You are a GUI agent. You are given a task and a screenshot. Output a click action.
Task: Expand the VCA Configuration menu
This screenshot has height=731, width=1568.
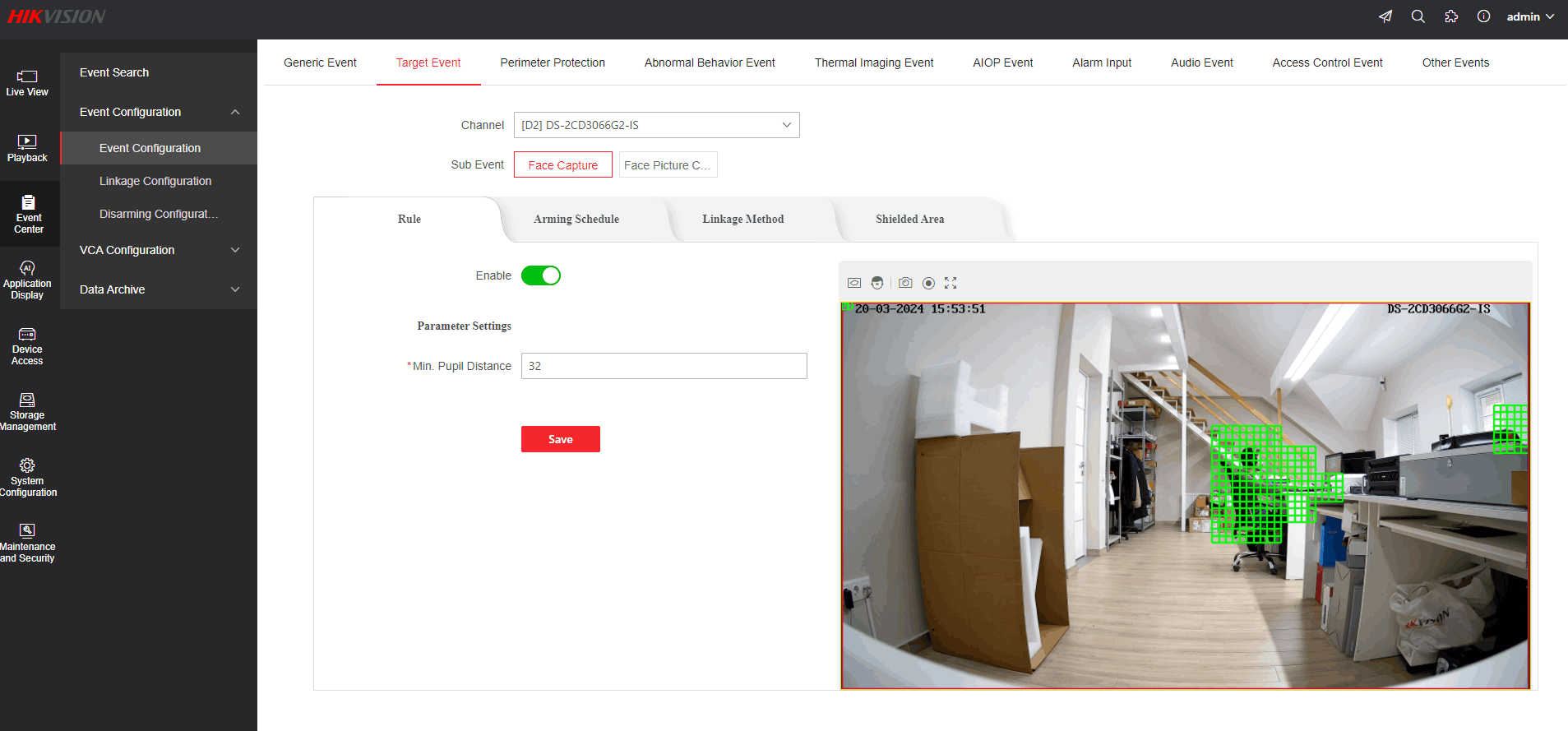click(x=159, y=250)
